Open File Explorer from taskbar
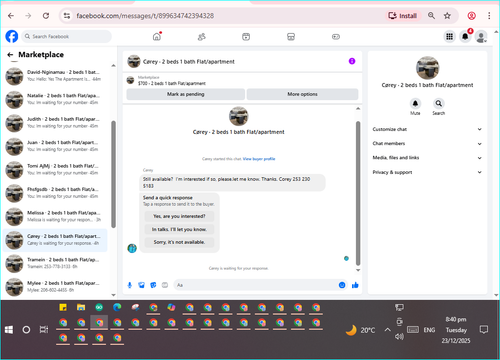Viewport: 500px width, 360px height. 81,307
